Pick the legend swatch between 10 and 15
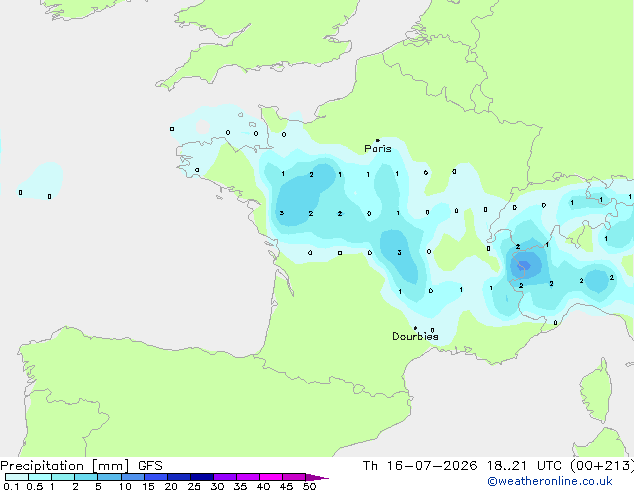The image size is (634, 490). coord(132,477)
